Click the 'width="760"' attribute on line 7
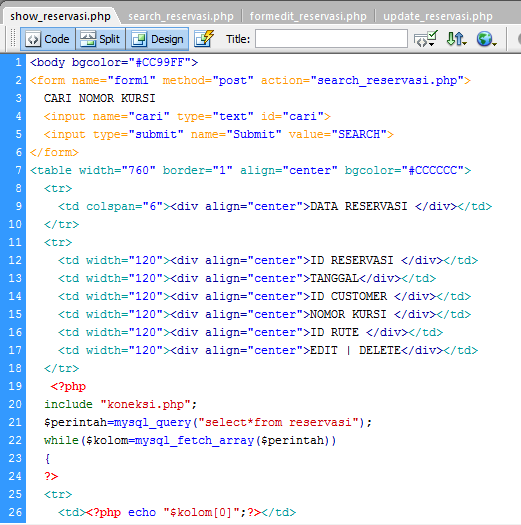This screenshot has width=521, height=525. [x=117, y=170]
